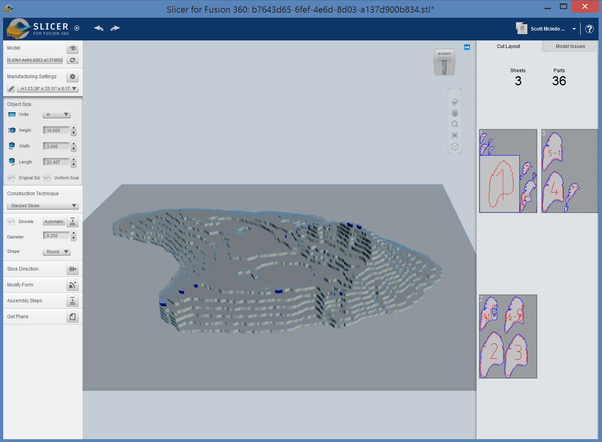The height and width of the screenshot is (442, 602).
Task: Click the Get Plans label
Action: coord(18,316)
